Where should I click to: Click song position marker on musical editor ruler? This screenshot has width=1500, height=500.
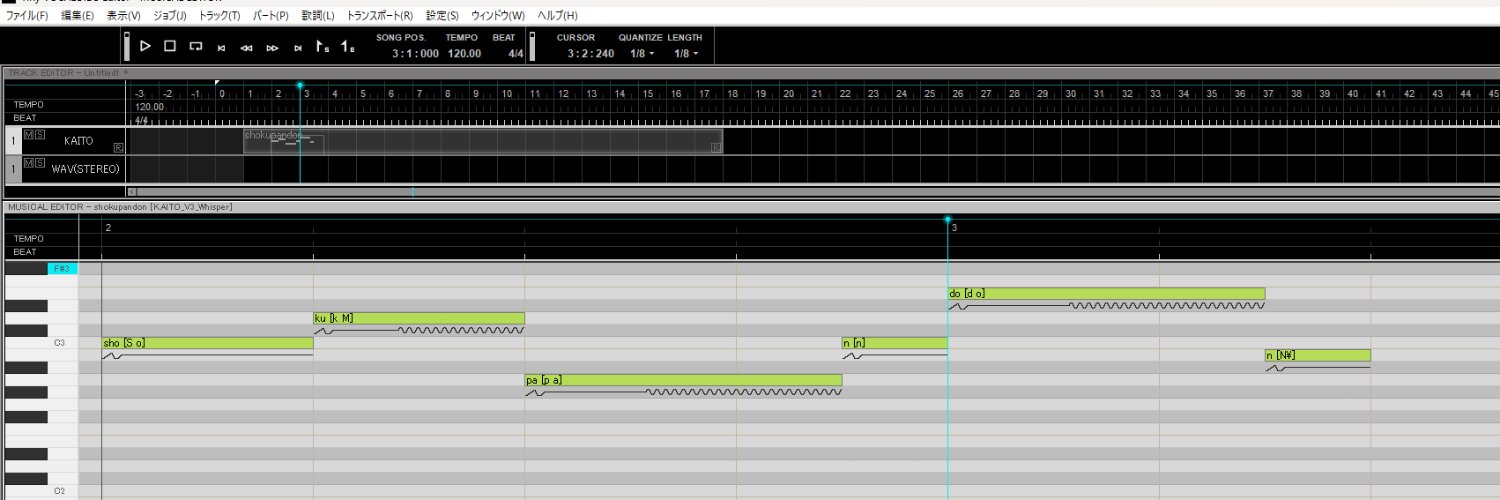coord(948,219)
